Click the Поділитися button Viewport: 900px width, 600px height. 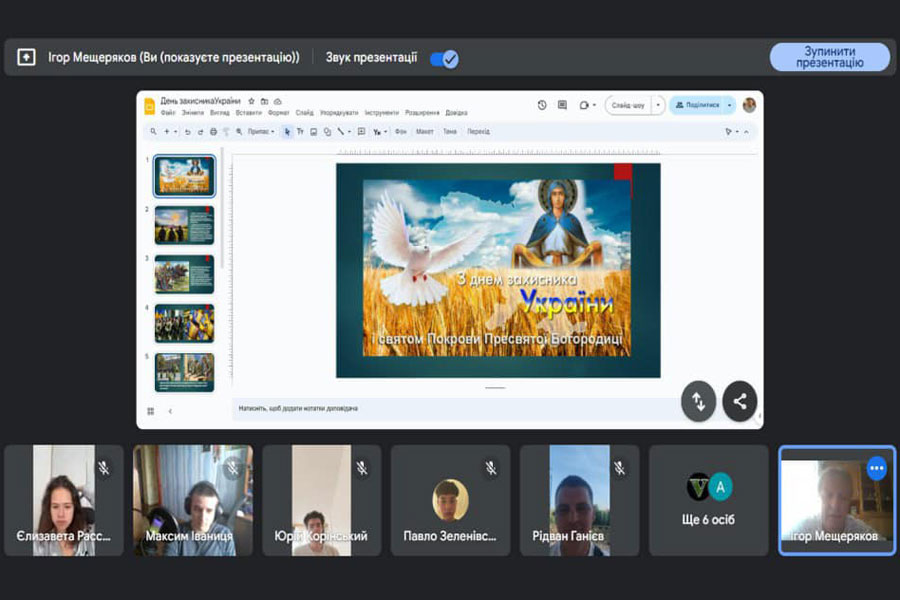pos(698,105)
